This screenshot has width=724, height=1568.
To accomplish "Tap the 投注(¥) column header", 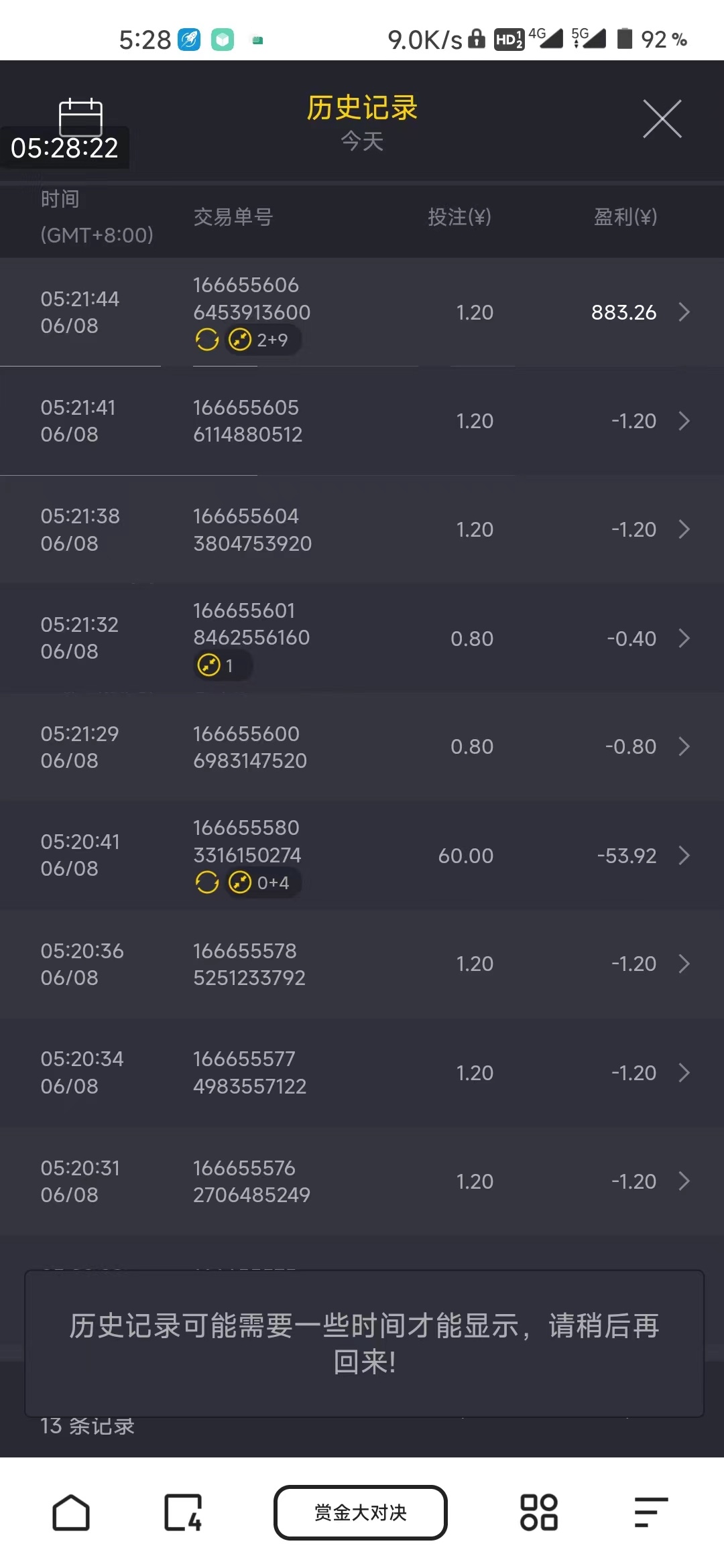I will 459,216.
